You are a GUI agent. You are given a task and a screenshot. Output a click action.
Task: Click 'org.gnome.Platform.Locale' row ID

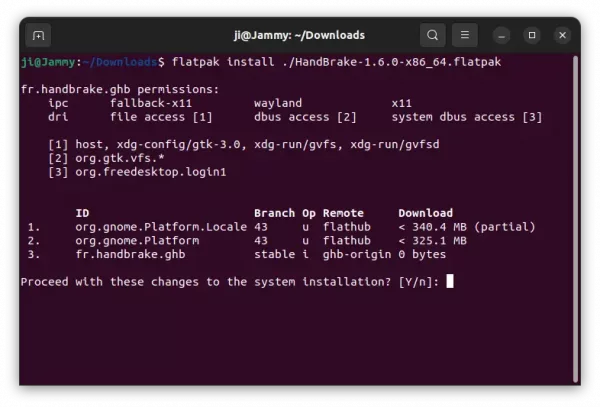coord(161,227)
